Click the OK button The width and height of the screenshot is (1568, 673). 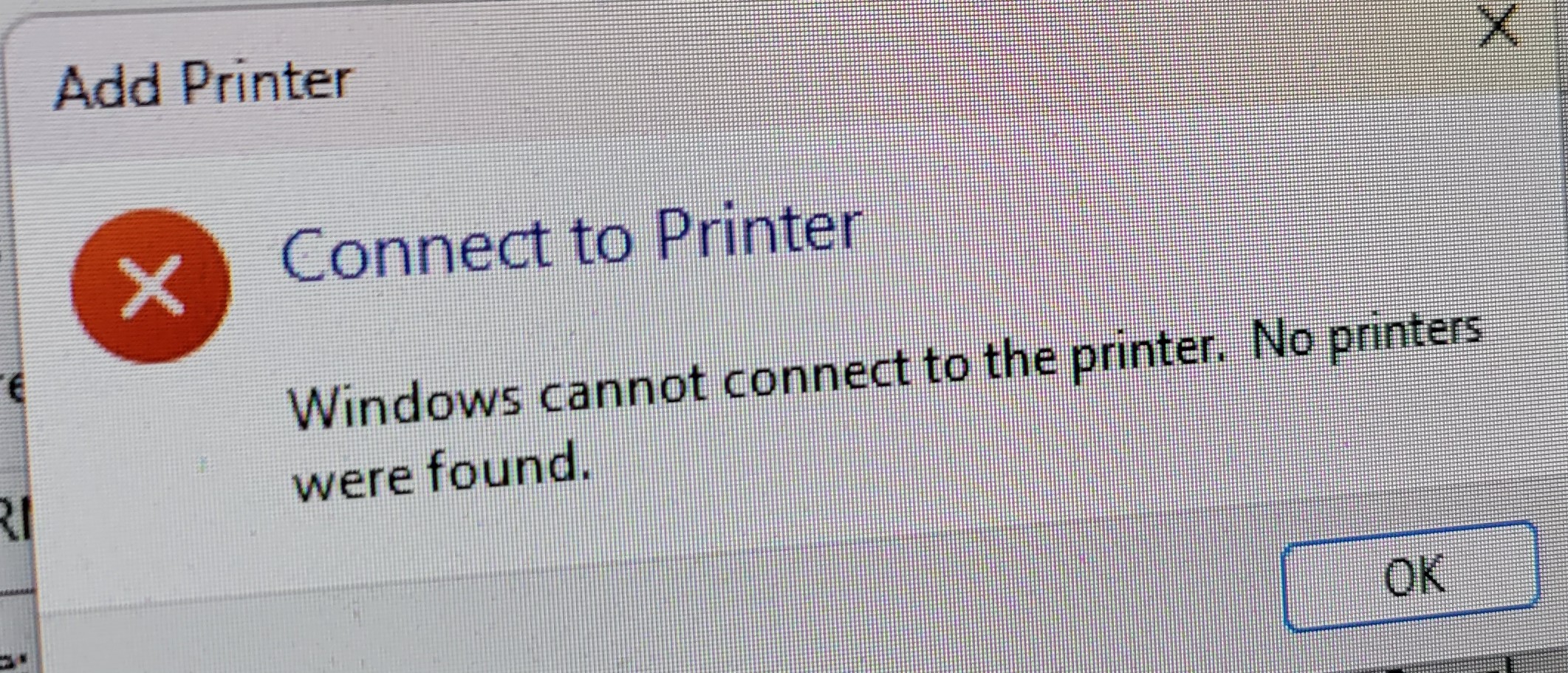point(1409,575)
